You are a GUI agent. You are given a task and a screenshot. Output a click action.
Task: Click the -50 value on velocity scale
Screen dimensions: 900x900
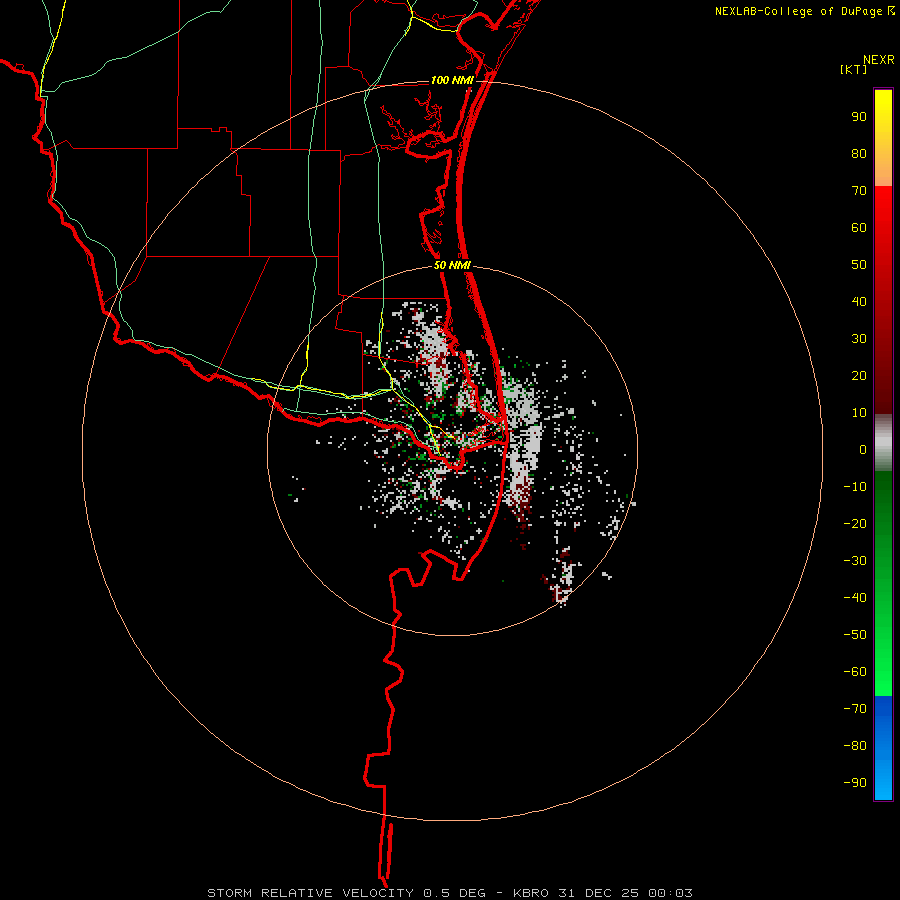pos(855,635)
